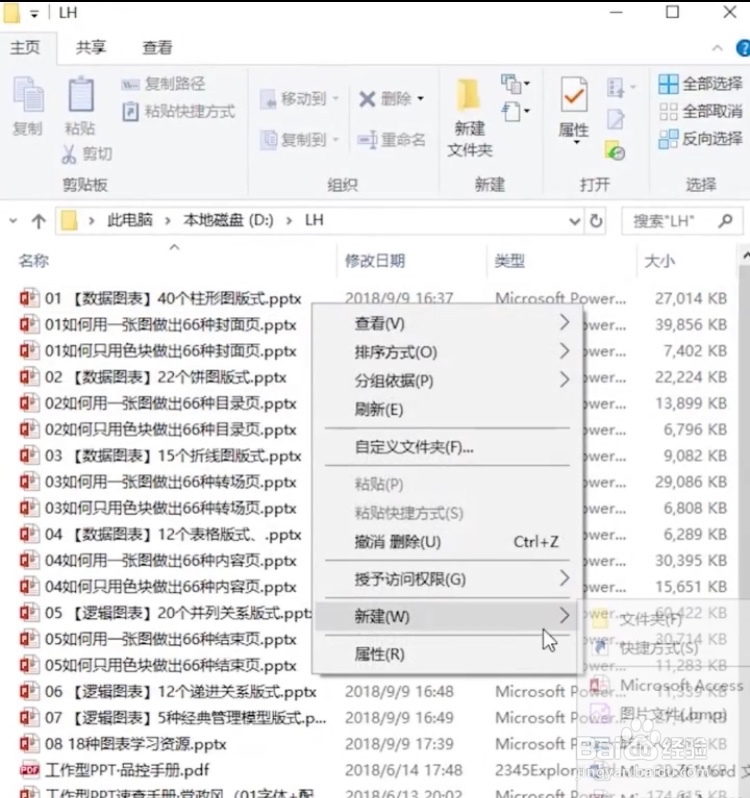Click the Paste clipboard icon

tap(80, 94)
